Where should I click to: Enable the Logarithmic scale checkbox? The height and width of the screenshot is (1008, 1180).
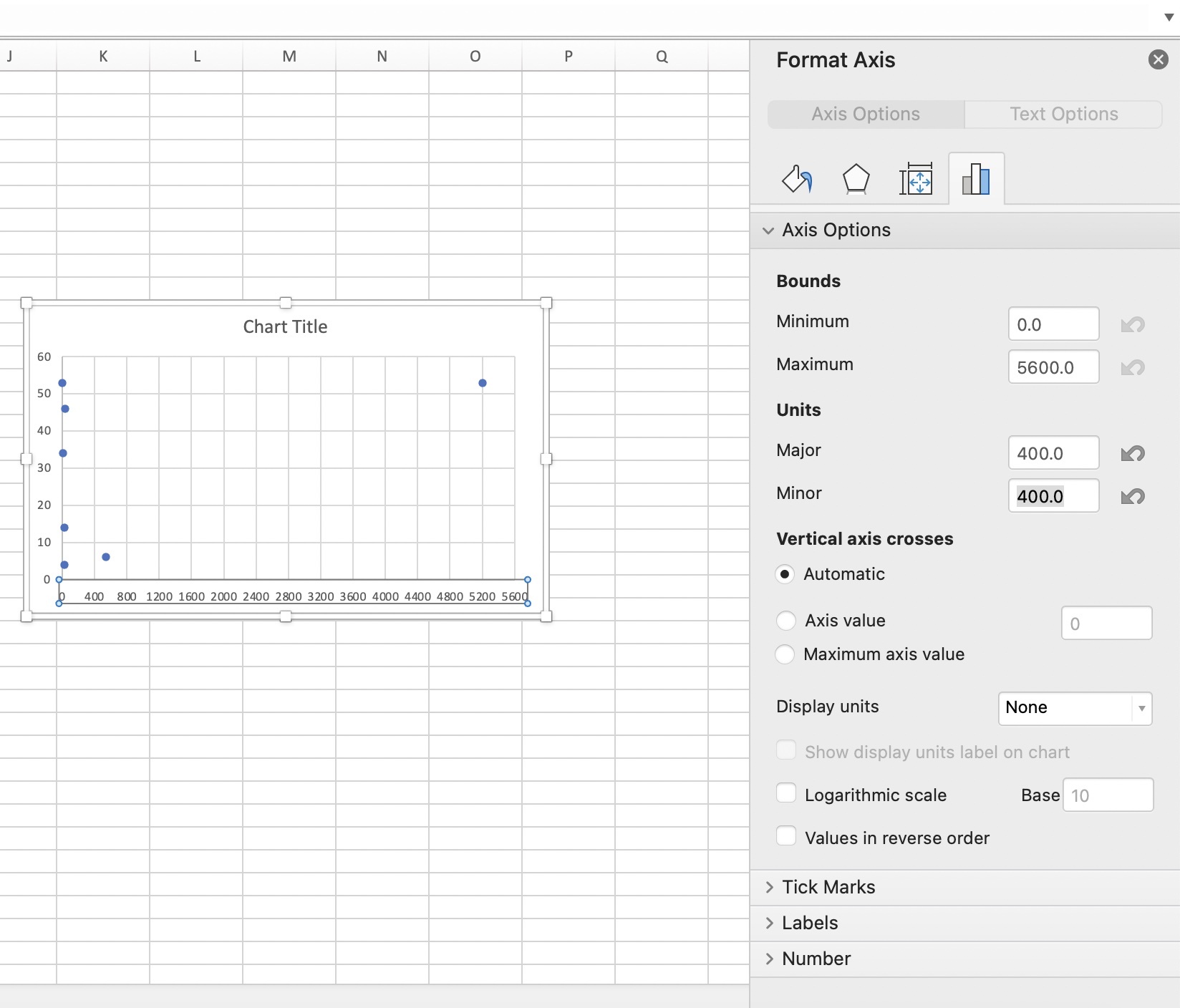(x=786, y=794)
